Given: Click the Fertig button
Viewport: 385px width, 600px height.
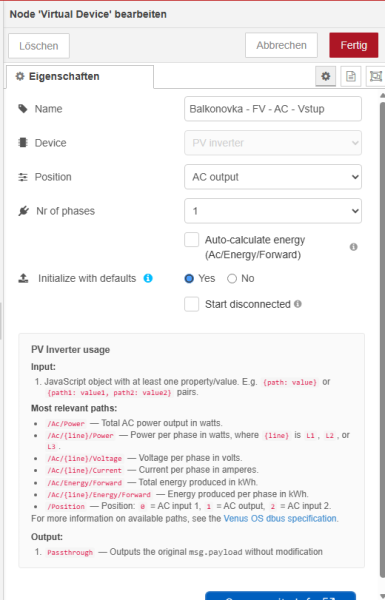Looking at the screenshot, I should tap(354, 45).
